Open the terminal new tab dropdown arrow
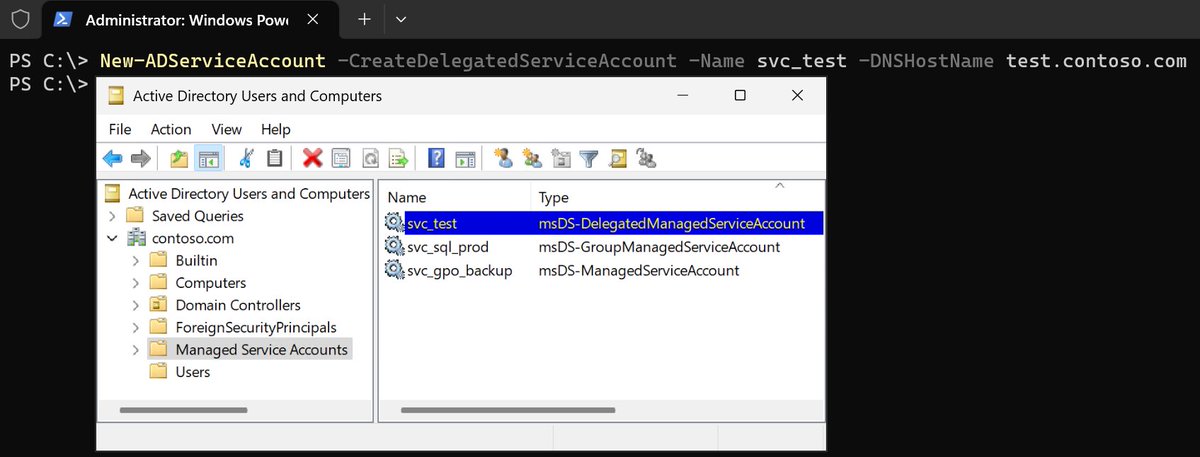Screen dimensions: 1200x457 [401, 19]
